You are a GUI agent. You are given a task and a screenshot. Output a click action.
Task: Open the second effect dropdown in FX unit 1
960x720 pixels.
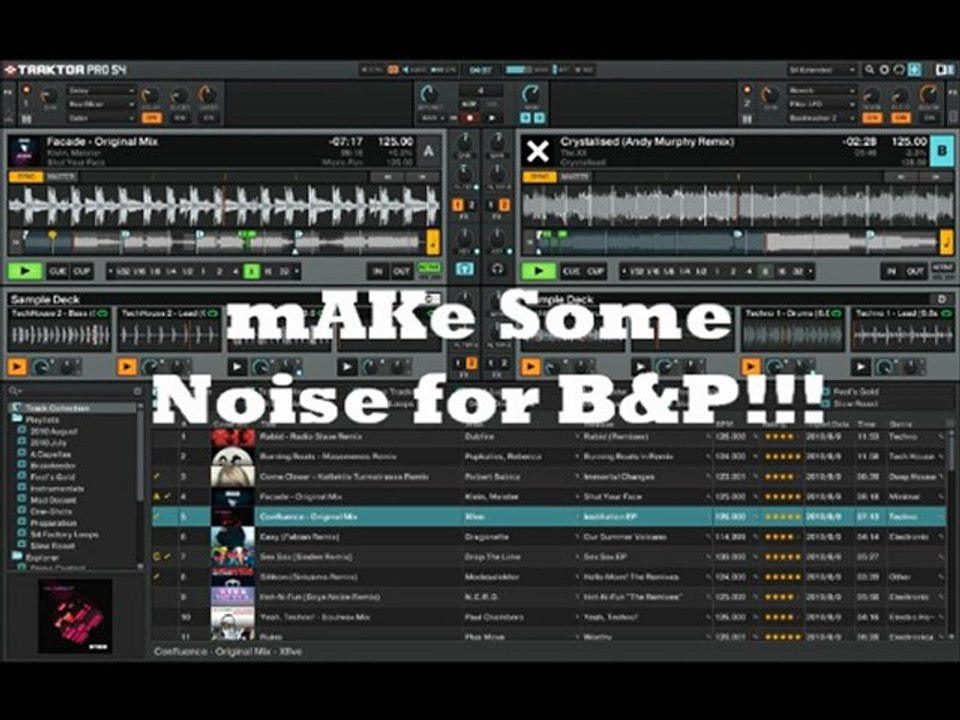point(101,104)
